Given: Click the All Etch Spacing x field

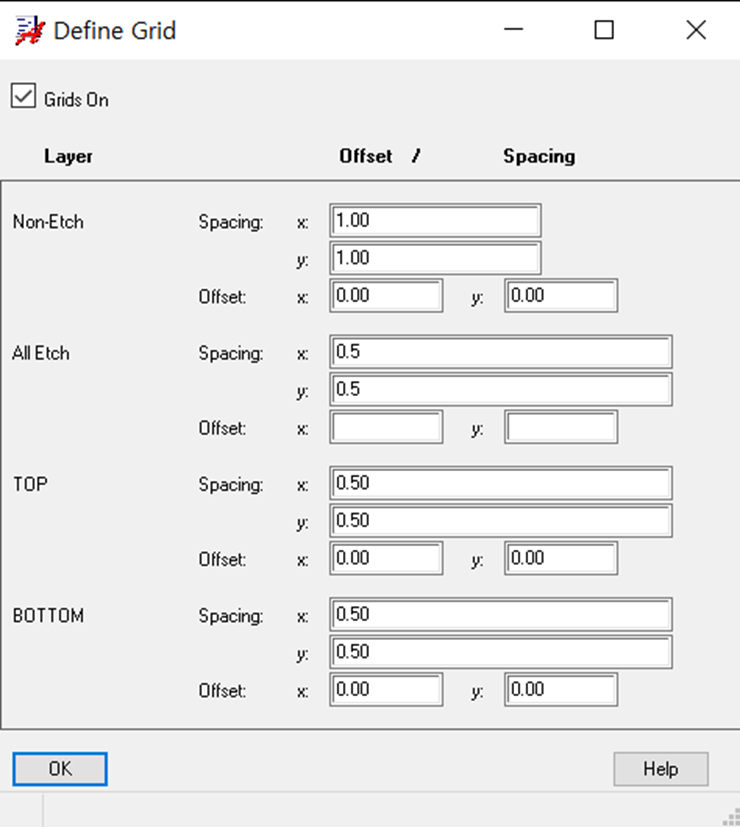Looking at the screenshot, I should (x=501, y=352).
